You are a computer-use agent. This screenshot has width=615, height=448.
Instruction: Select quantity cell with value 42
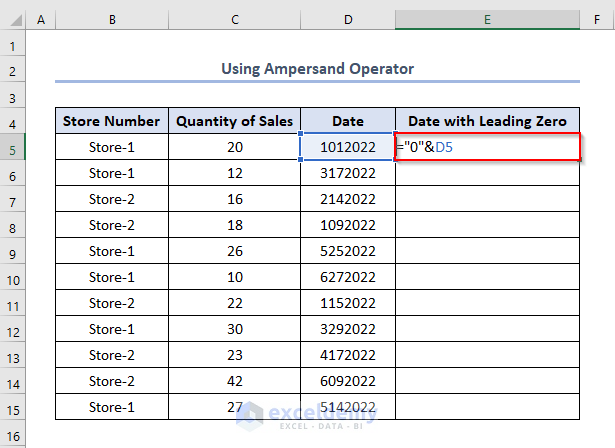coord(234,381)
